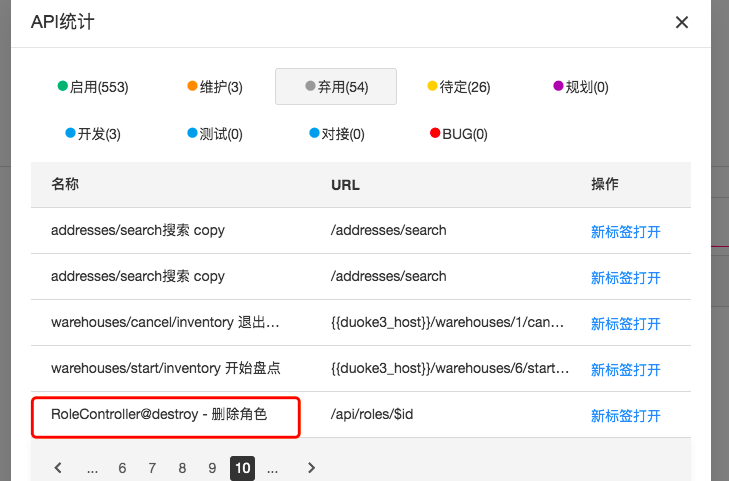Click the /api/roles/$id URL cell
The height and width of the screenshot is (481, 729).
(372, 414)
